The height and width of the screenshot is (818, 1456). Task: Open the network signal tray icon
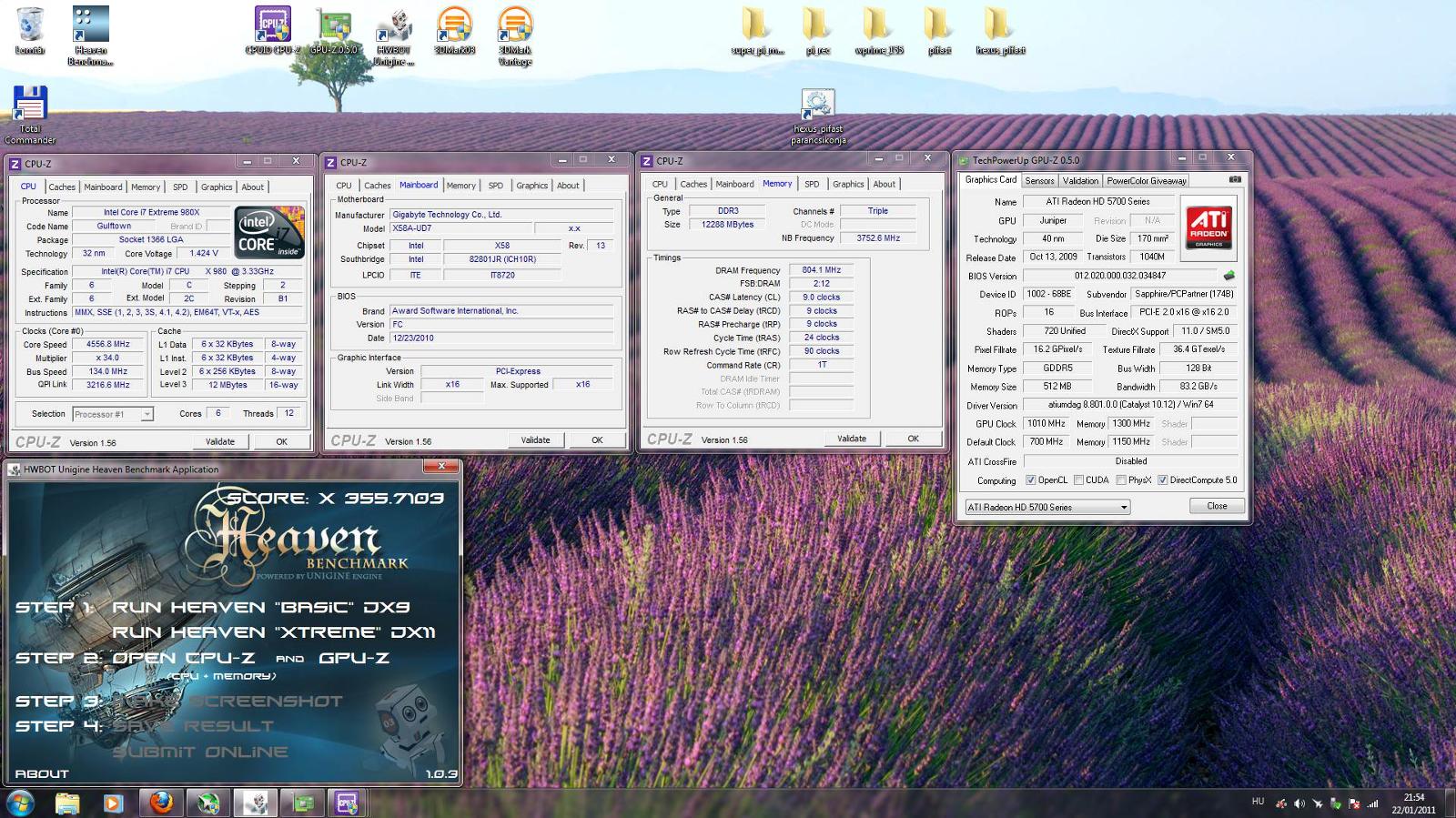[1372, 803]
